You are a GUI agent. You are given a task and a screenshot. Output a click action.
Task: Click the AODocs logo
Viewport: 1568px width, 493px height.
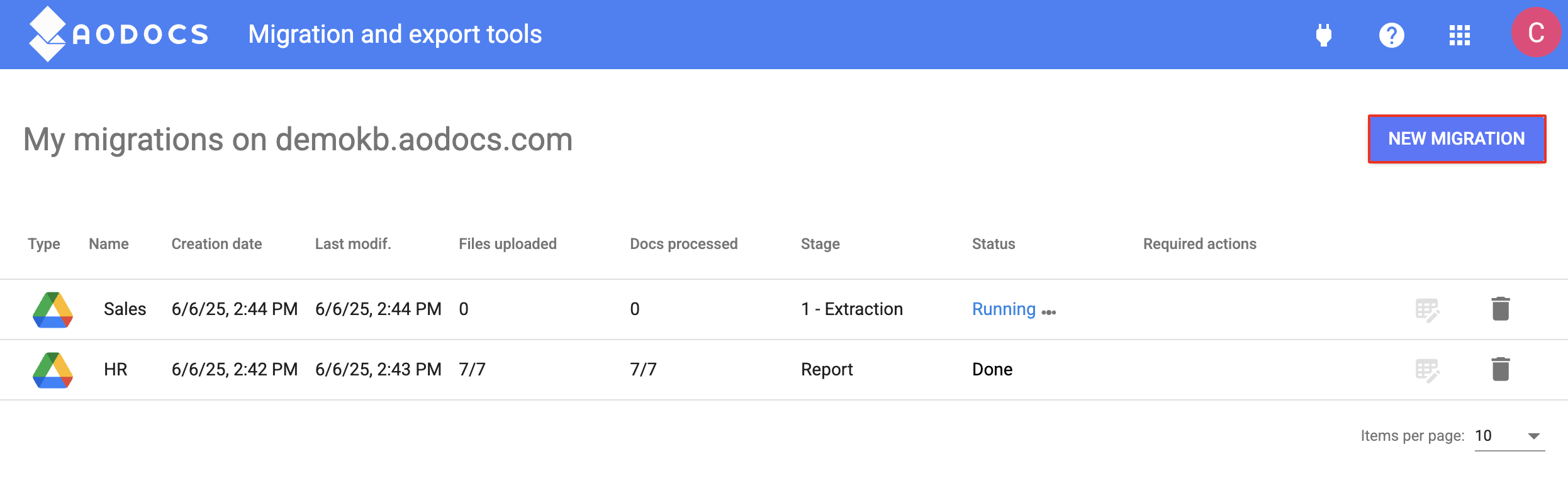[118, 34]
